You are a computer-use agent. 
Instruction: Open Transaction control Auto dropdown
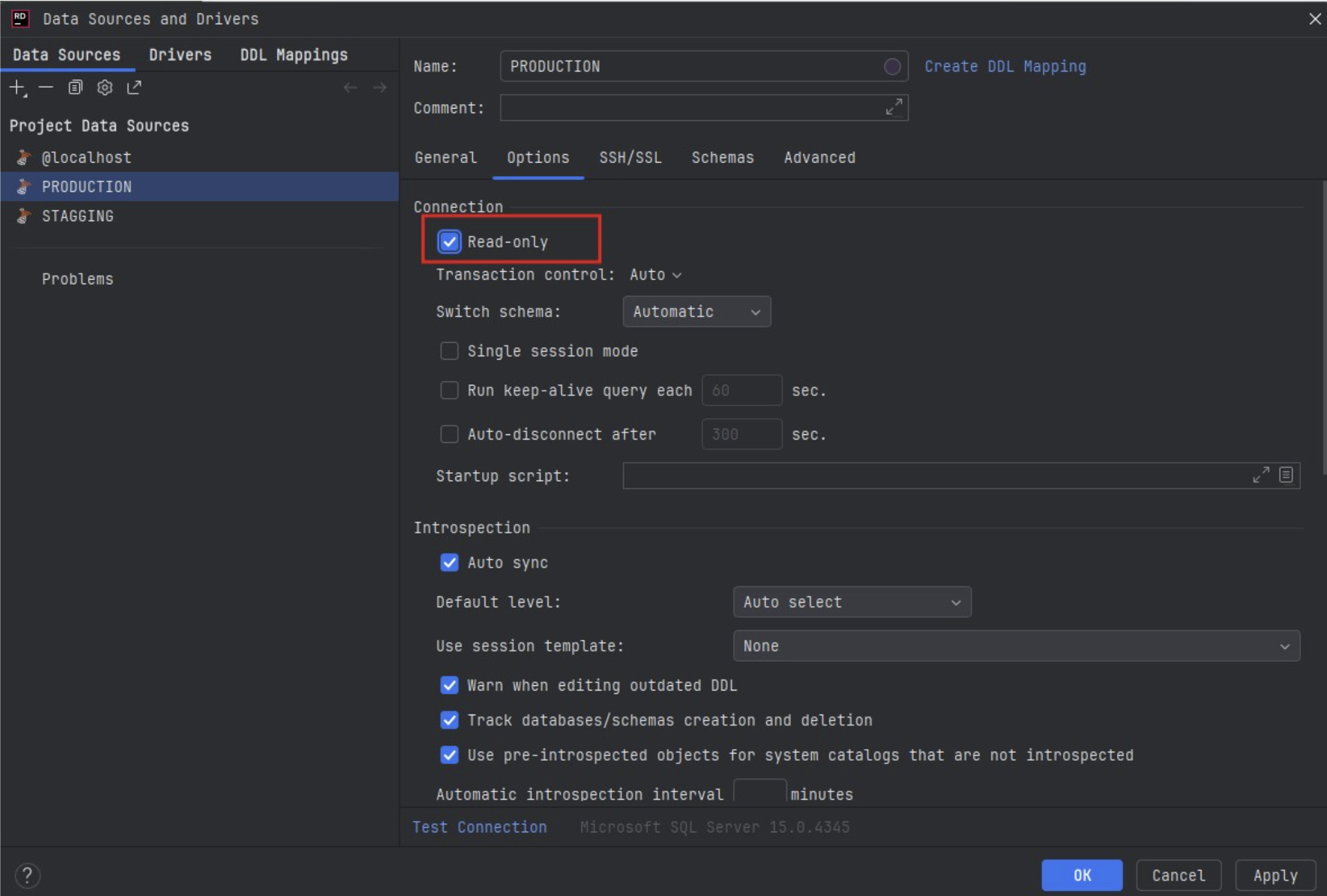(656, 275)
